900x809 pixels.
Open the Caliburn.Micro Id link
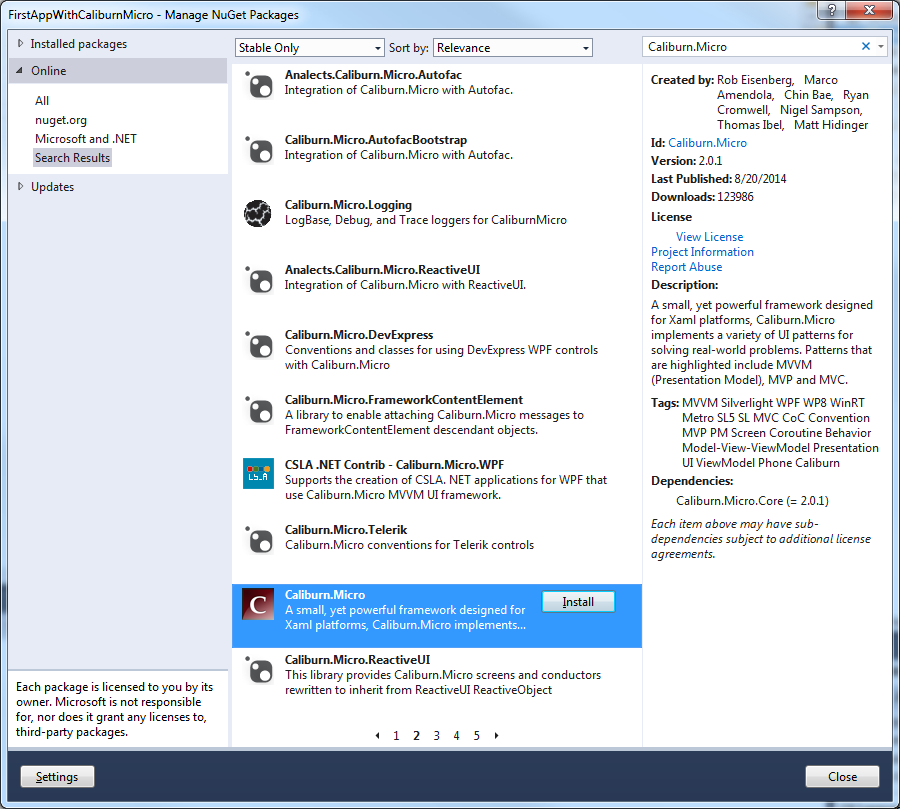(x=707, y=143)
